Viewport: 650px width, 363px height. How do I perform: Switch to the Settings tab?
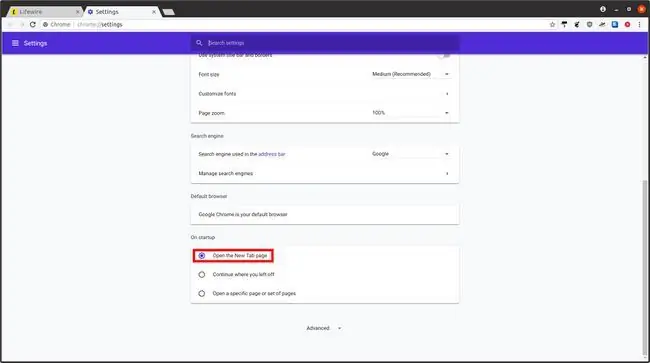122,12
